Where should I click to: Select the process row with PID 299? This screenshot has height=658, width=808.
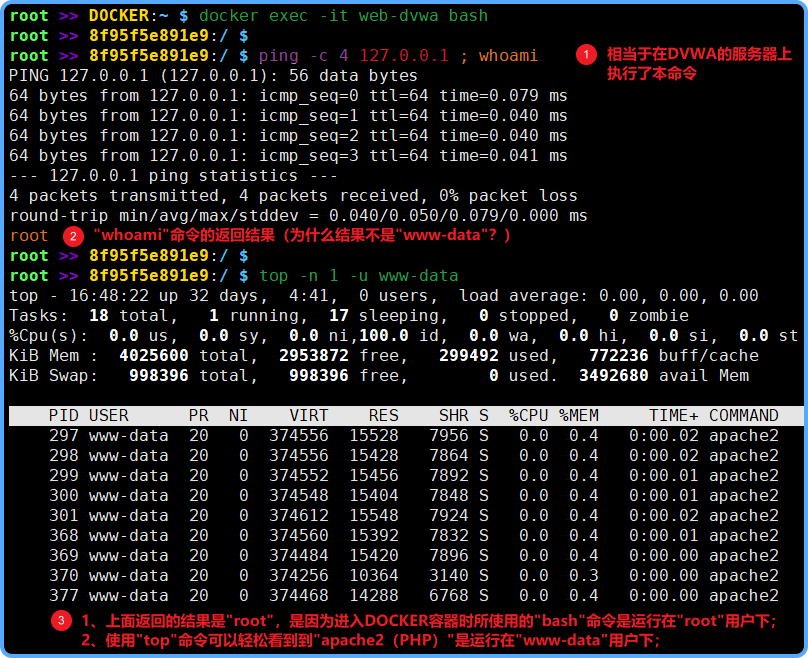(x=414, y=476)
